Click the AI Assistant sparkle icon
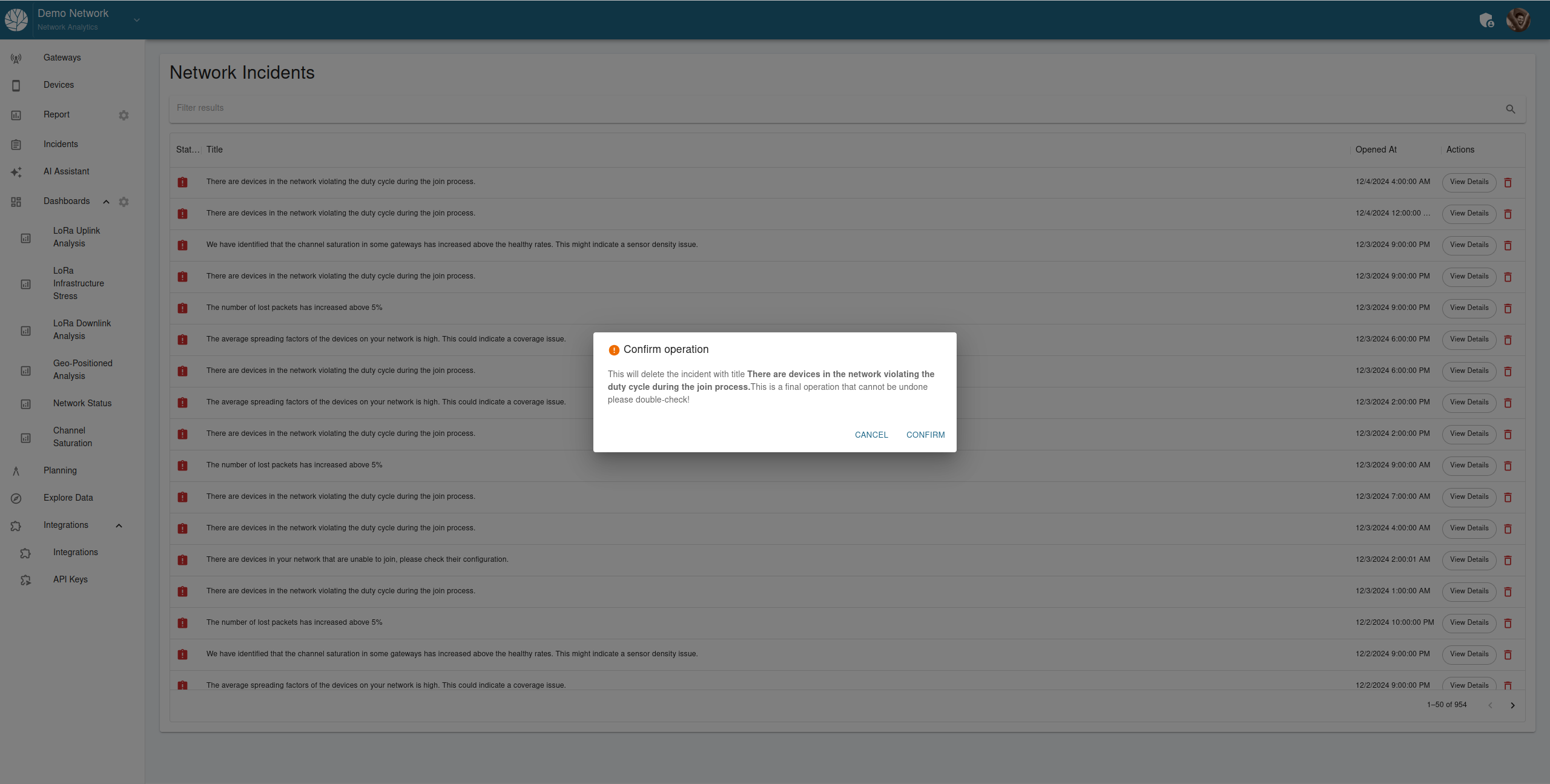Screen dimensions: 1550x784 (16, 172)
